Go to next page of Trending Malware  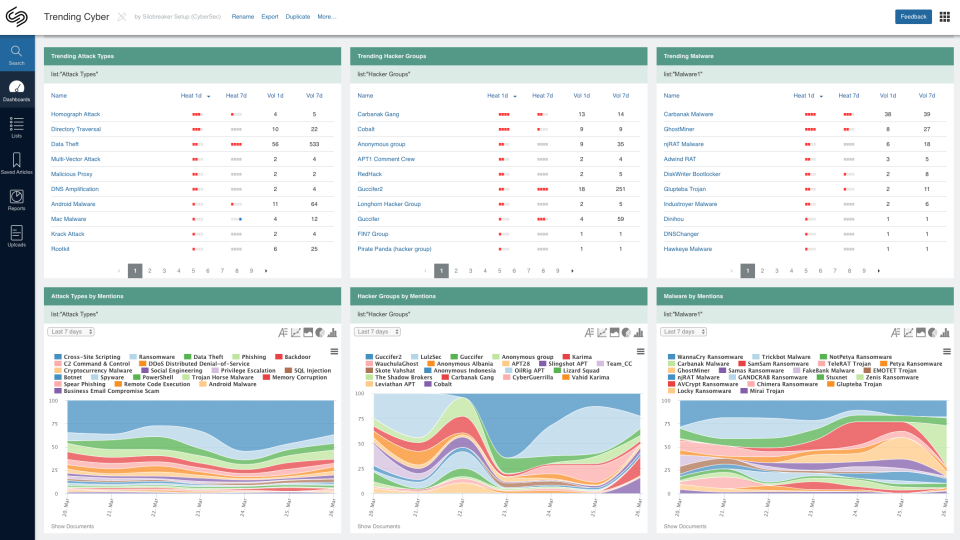[x=879, y=271]
